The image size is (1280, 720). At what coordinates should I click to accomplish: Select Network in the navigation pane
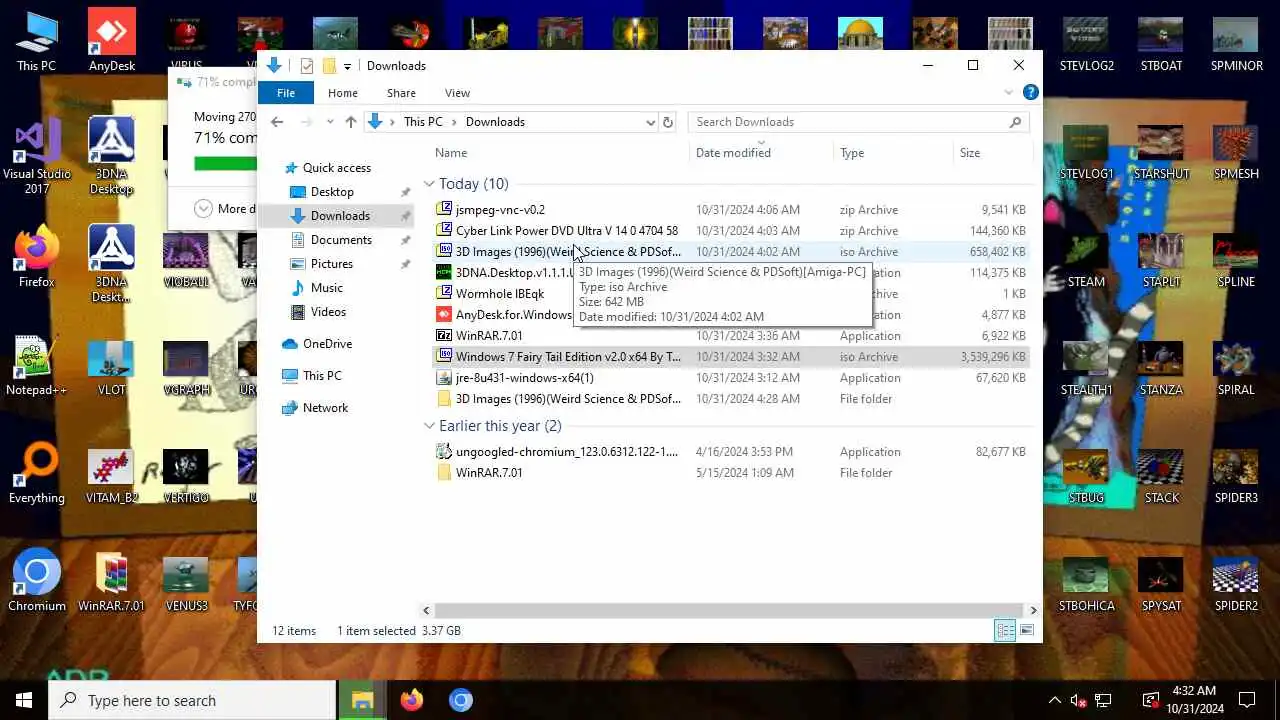click(325, 408)
